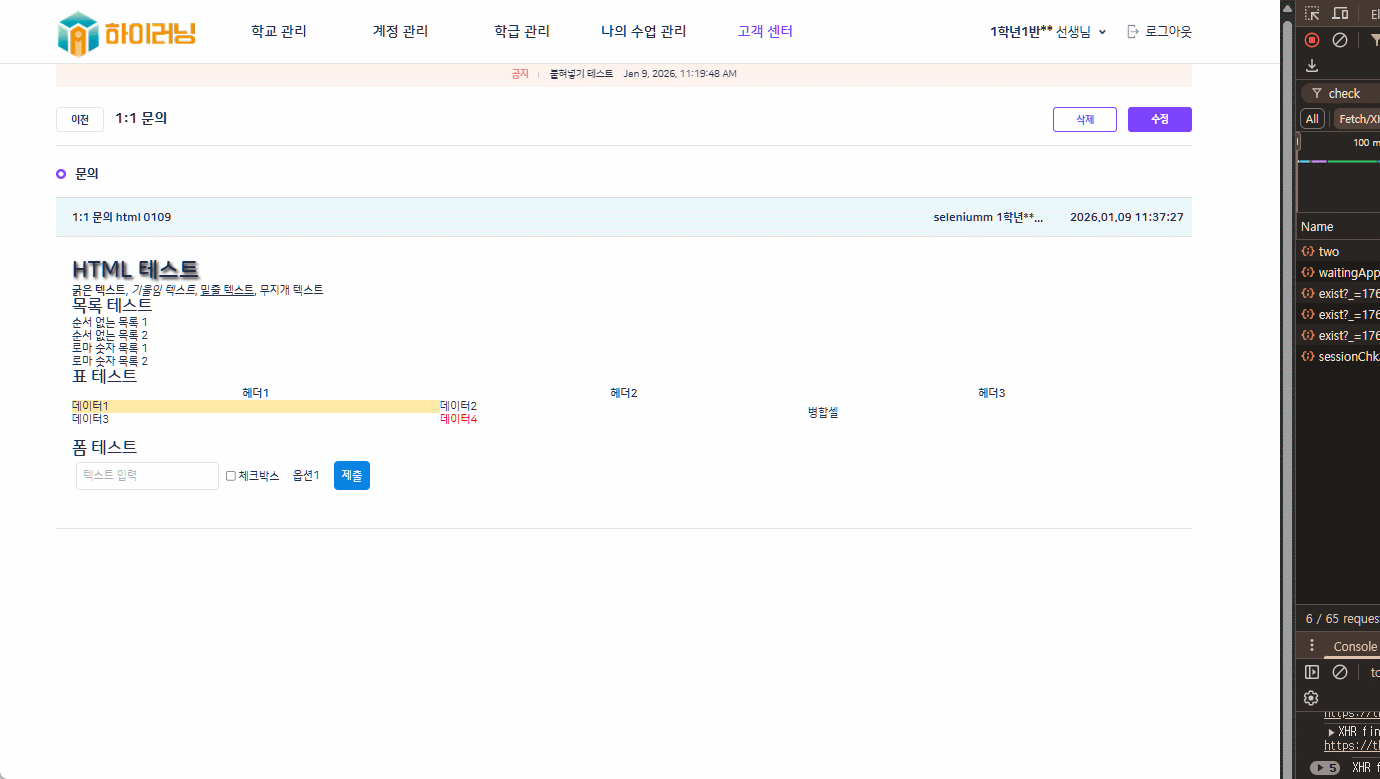This screenshot has width=1380, height=779.
Task: Click the 삭제 button
Action: pos(1084,120)
